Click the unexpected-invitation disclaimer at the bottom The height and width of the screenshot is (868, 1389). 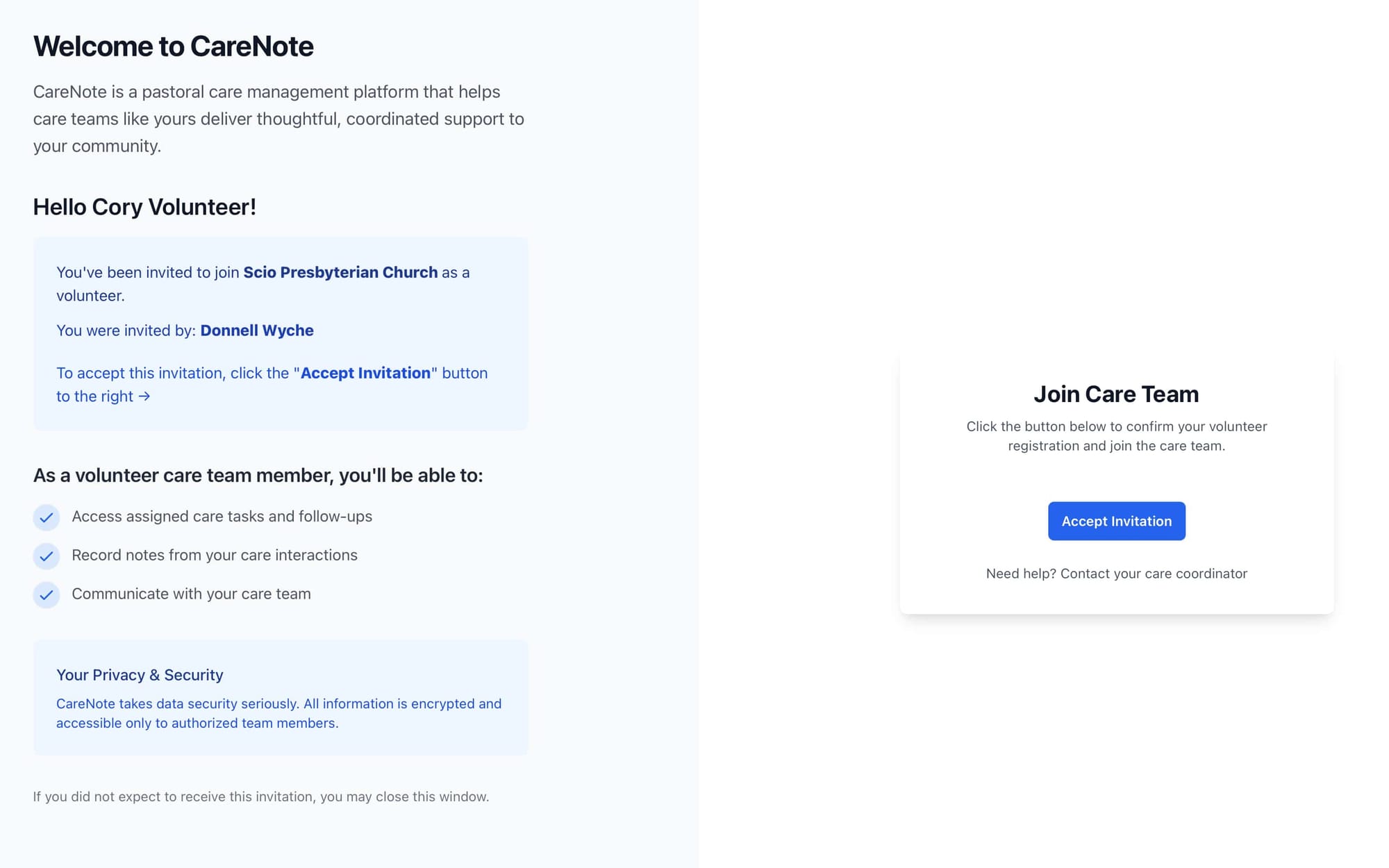click(x=261, y=796)
